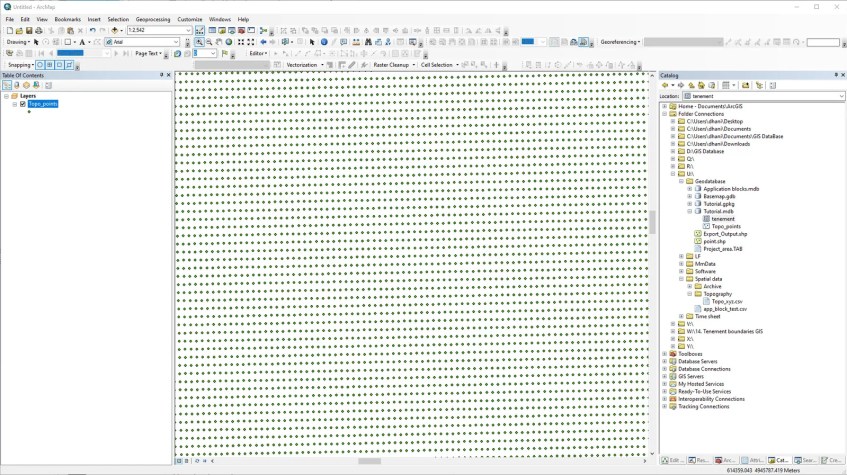Expand the Application blocks.mdb node

[x=689, y=189]
